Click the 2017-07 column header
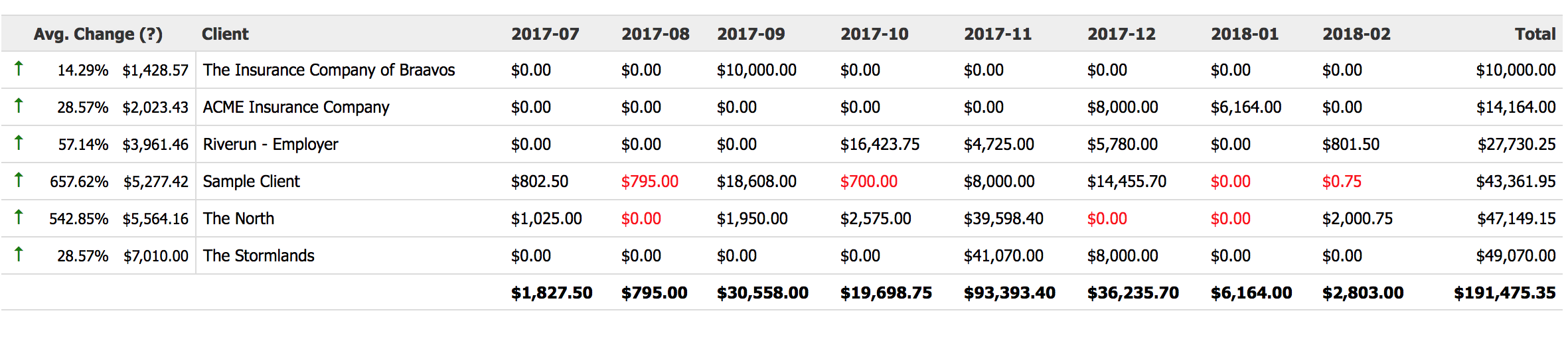 coord(545,34)
